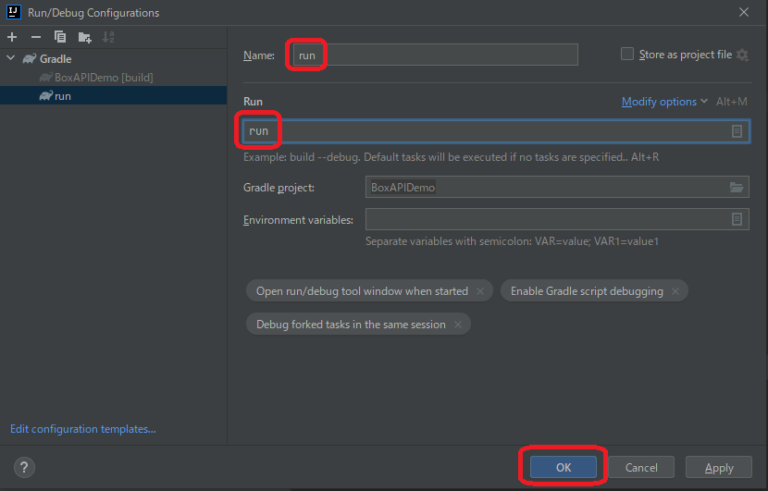
Task: Remove the Enable Gradle script debugging option
Action: point(676,291)
